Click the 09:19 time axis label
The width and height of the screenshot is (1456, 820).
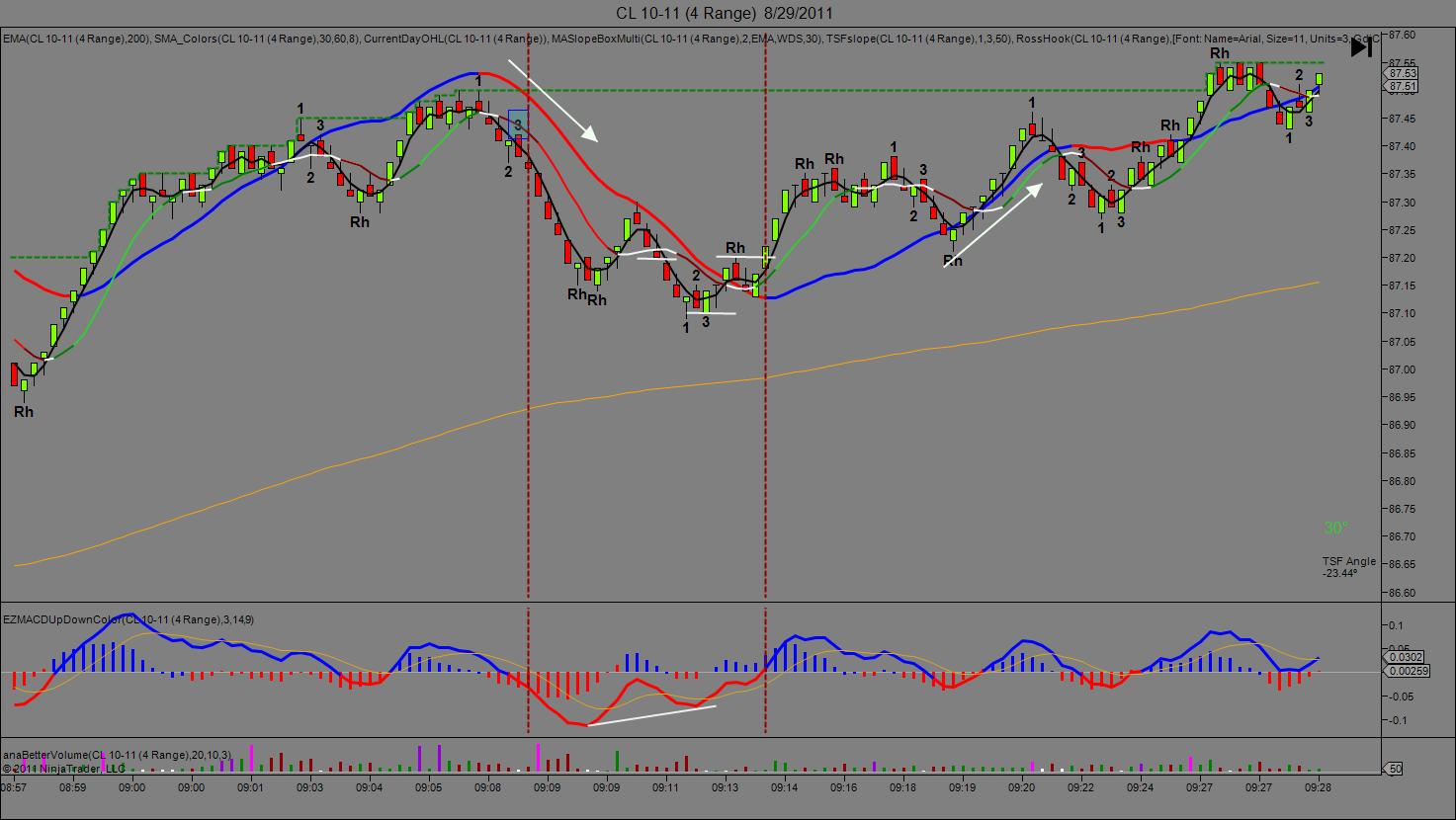click(x=962, y=788)
